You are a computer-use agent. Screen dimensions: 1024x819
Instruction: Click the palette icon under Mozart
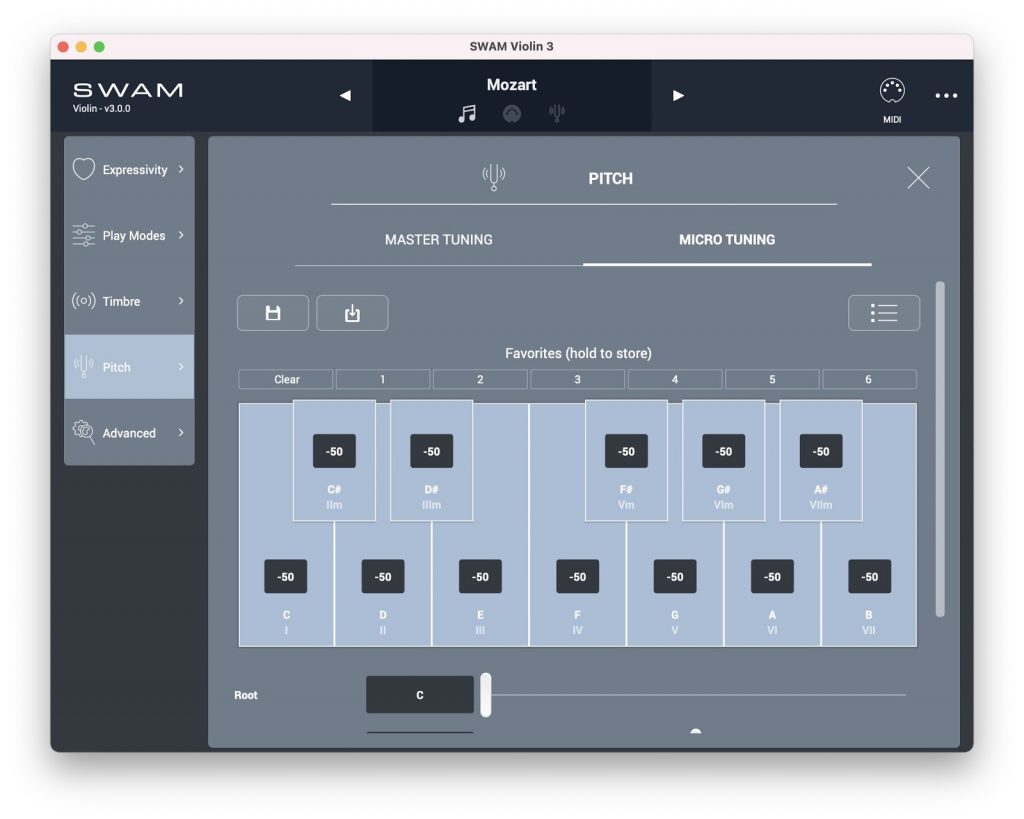(512, 114)
